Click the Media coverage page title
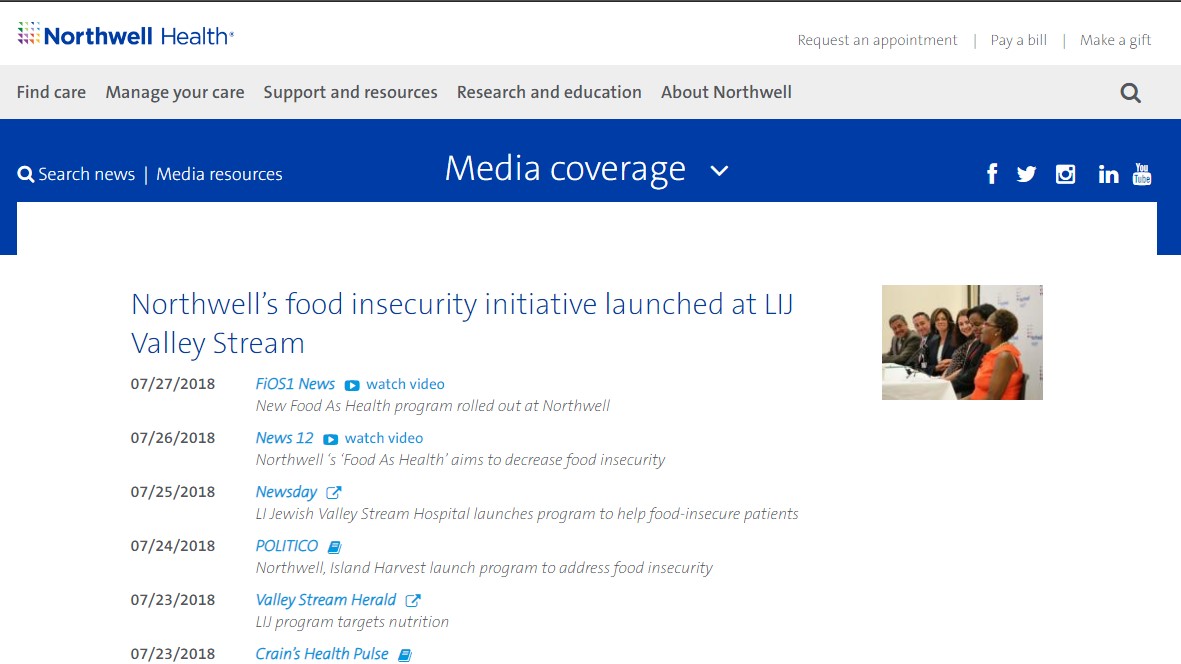Image resolution: width=1181 pixels, height=664 pixels. point(565,169)
